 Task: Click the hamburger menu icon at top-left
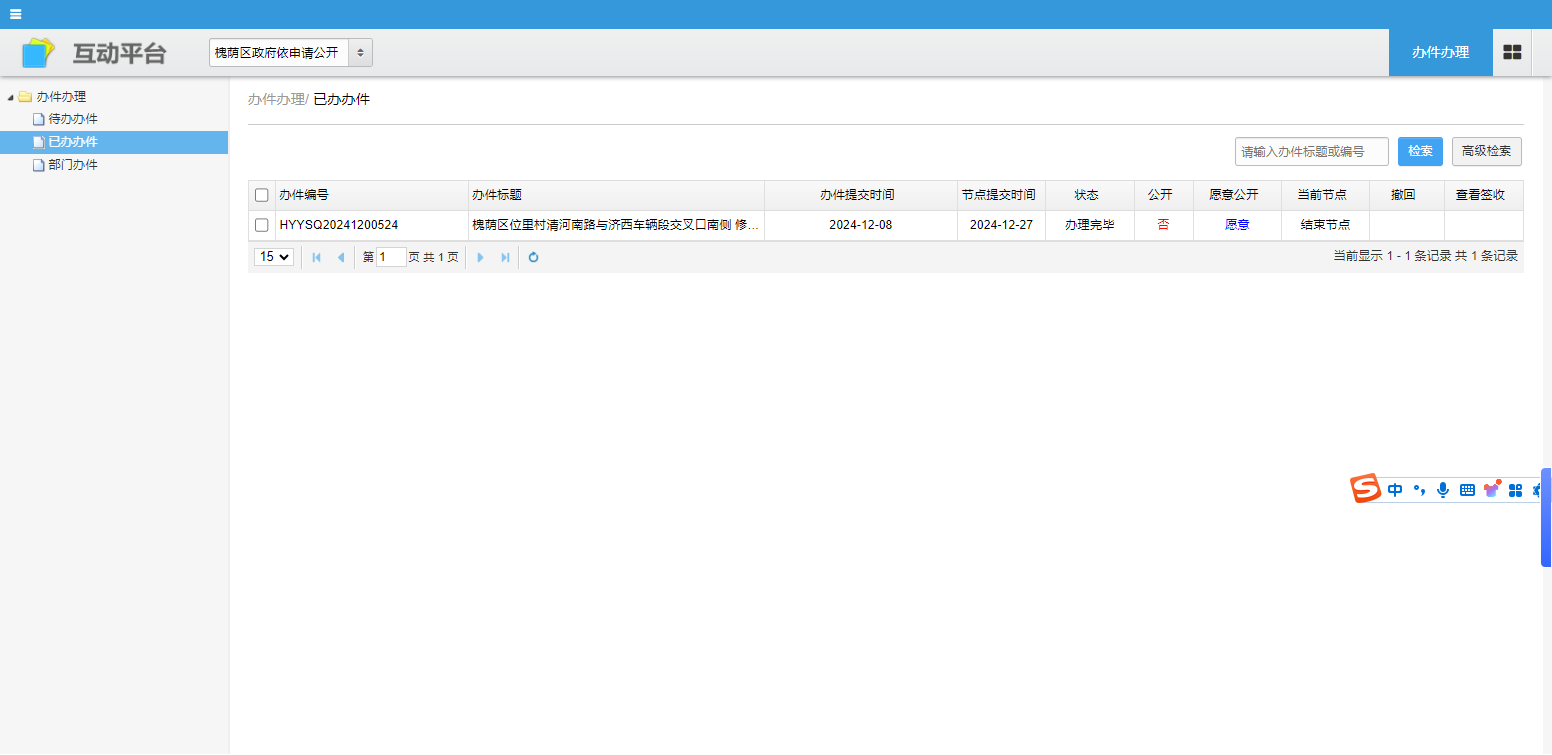click(15, 14)
